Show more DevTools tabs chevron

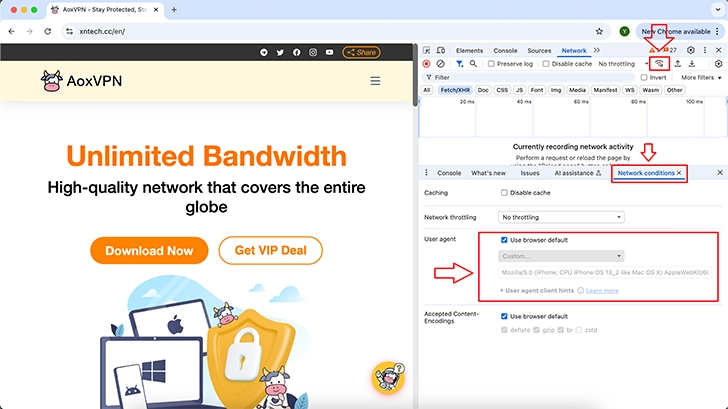tap(597, 50)
